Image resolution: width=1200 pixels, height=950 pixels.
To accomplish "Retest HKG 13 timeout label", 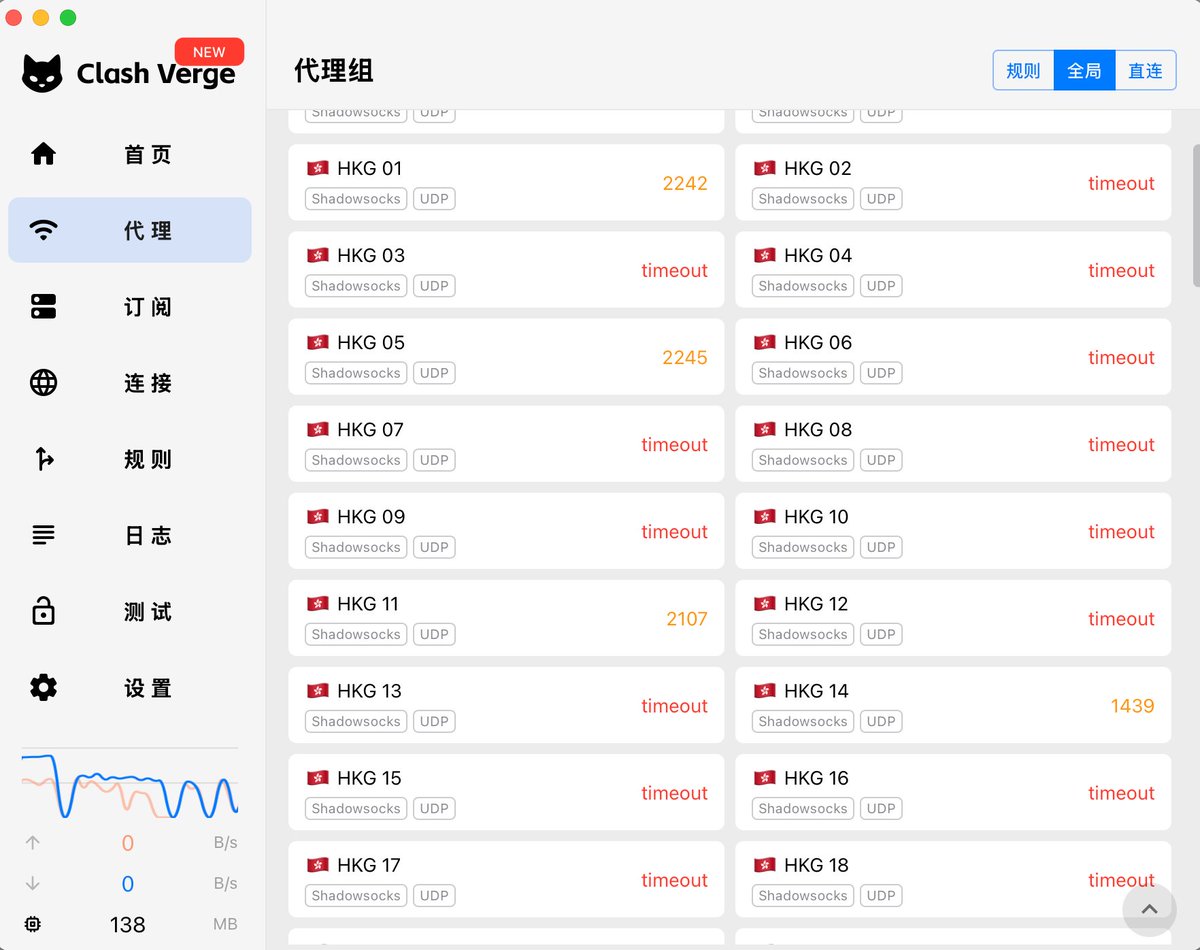I will (674, 705).
